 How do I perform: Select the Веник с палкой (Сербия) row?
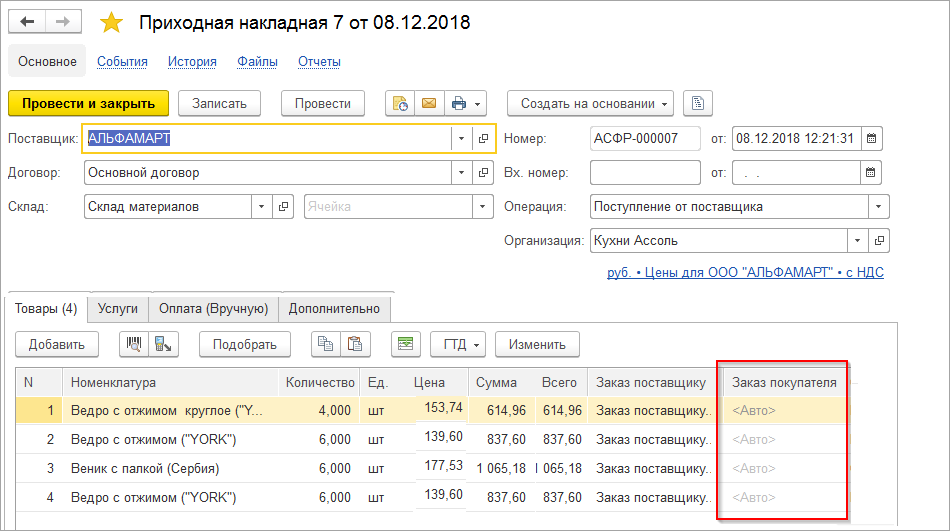[x=145, y=468]
